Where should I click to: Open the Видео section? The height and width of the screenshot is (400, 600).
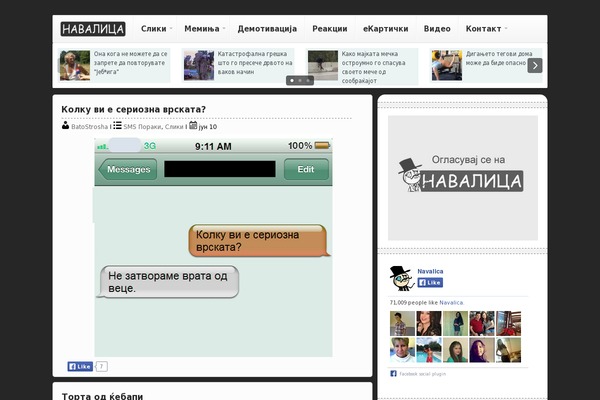pos(437,29)
